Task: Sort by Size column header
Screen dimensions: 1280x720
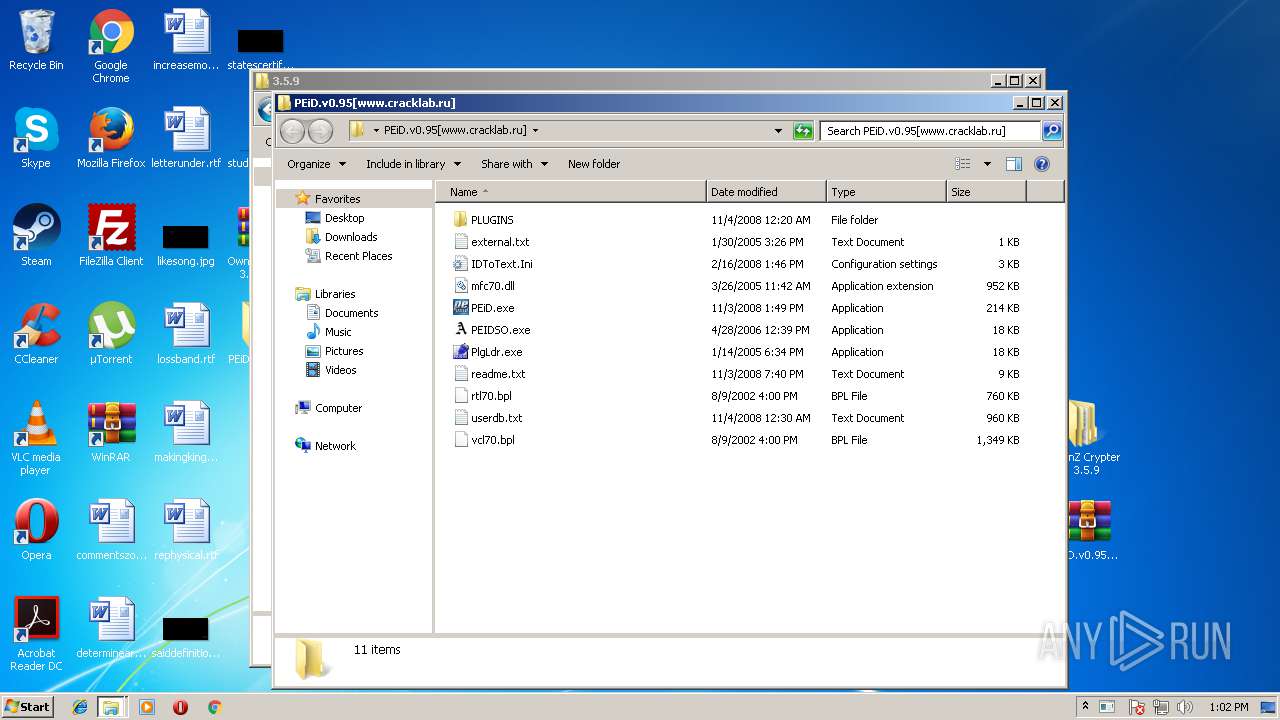Action: [986, 192]
